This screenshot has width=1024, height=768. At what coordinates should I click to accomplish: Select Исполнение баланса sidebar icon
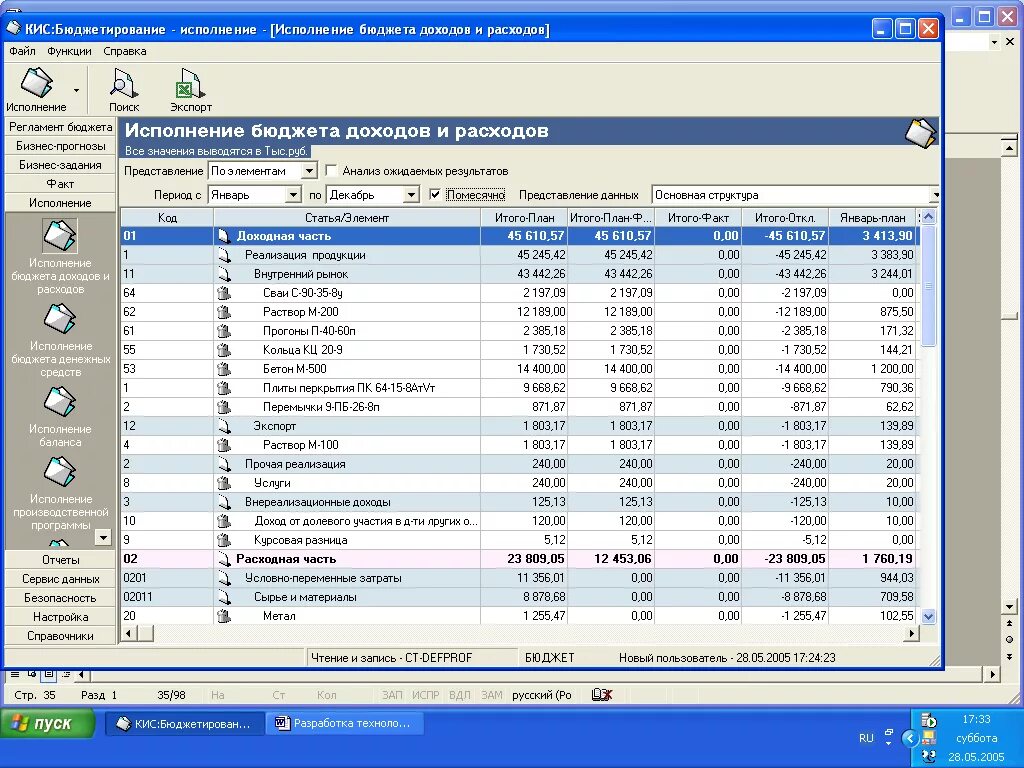click(x=60, y=402)
